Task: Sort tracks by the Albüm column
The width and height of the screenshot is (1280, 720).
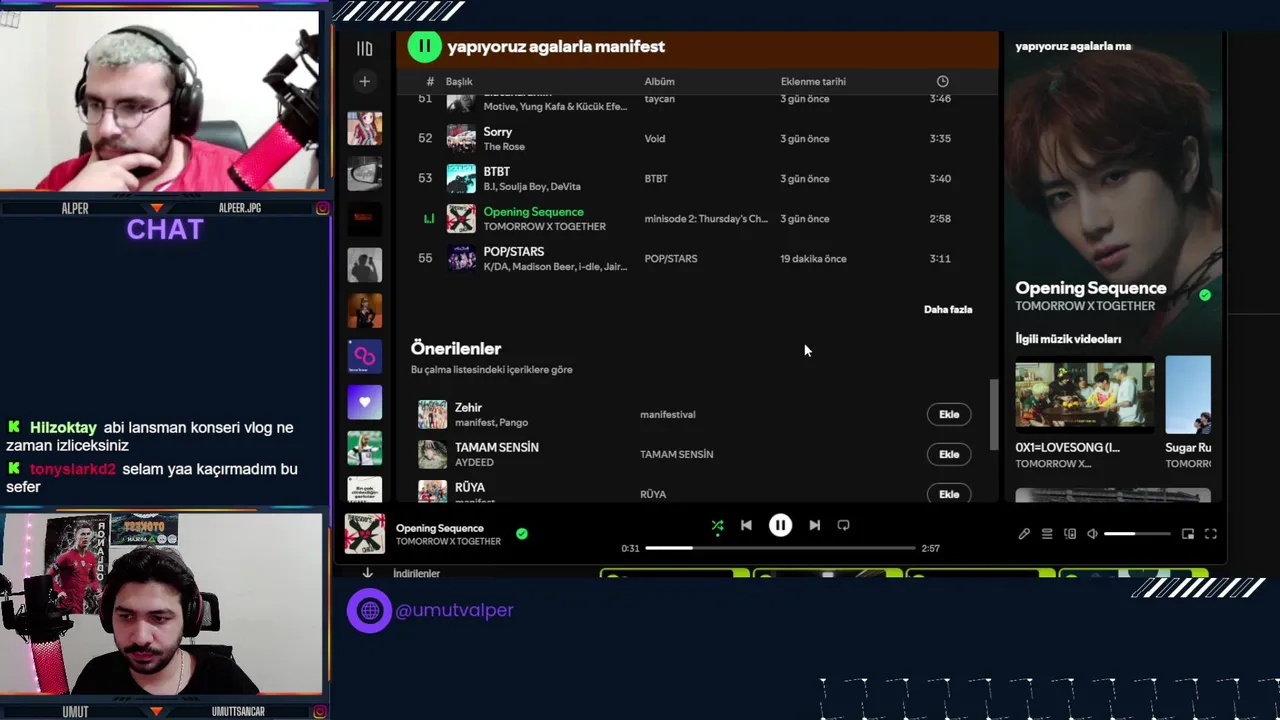Action: coord(659,81)
